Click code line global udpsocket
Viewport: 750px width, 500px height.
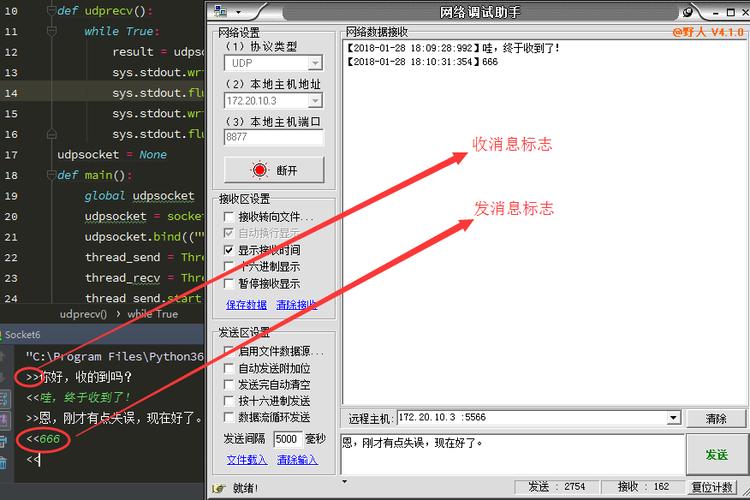tap(139, 196)
